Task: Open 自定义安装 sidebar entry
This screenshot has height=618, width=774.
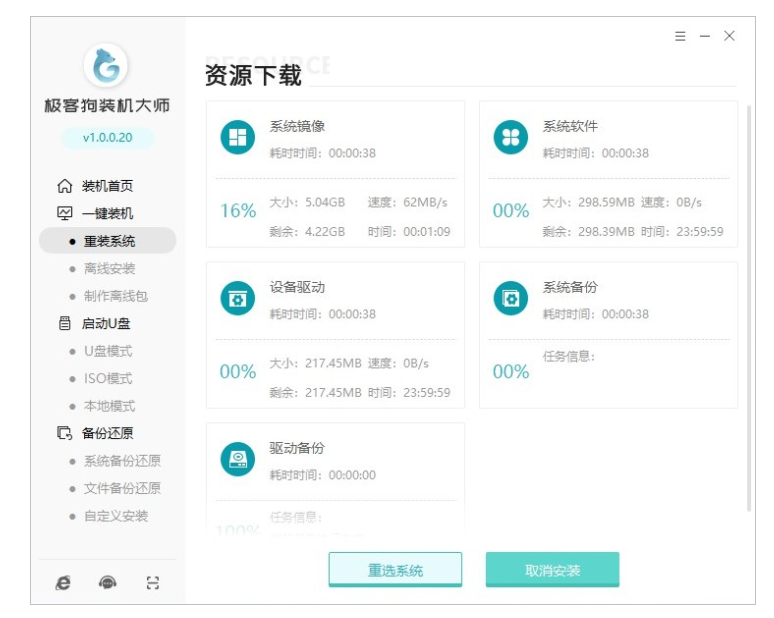Action: pyautogui.click(x=116, y=516)
